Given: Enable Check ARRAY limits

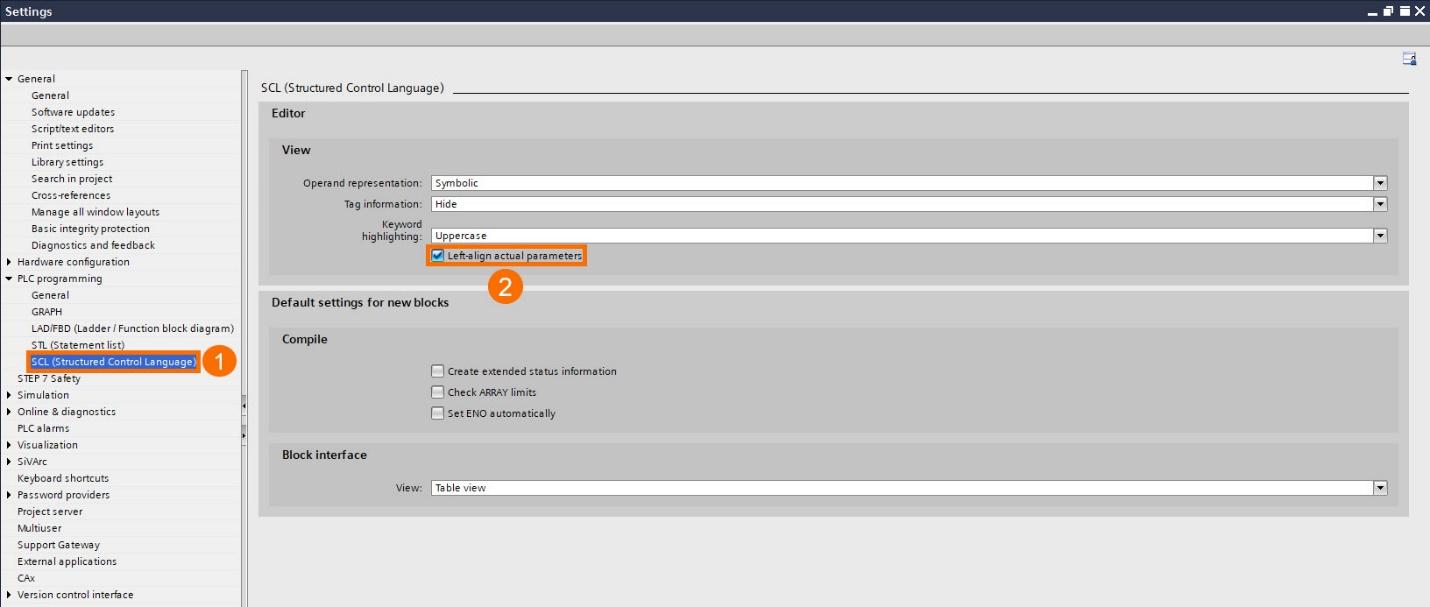Looking at the screenshot, I should point(437,392).
